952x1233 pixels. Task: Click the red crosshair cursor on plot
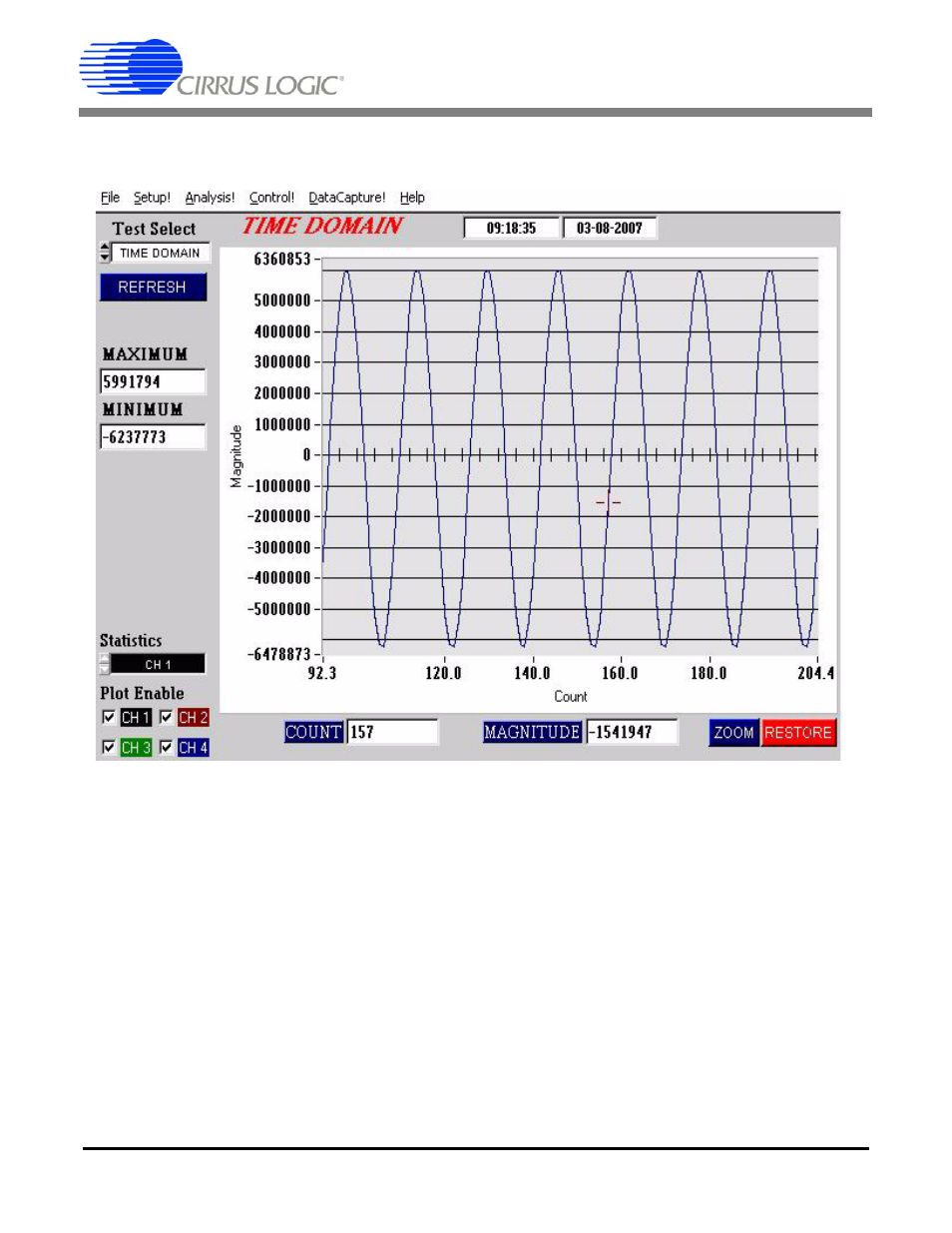(608, 503)
